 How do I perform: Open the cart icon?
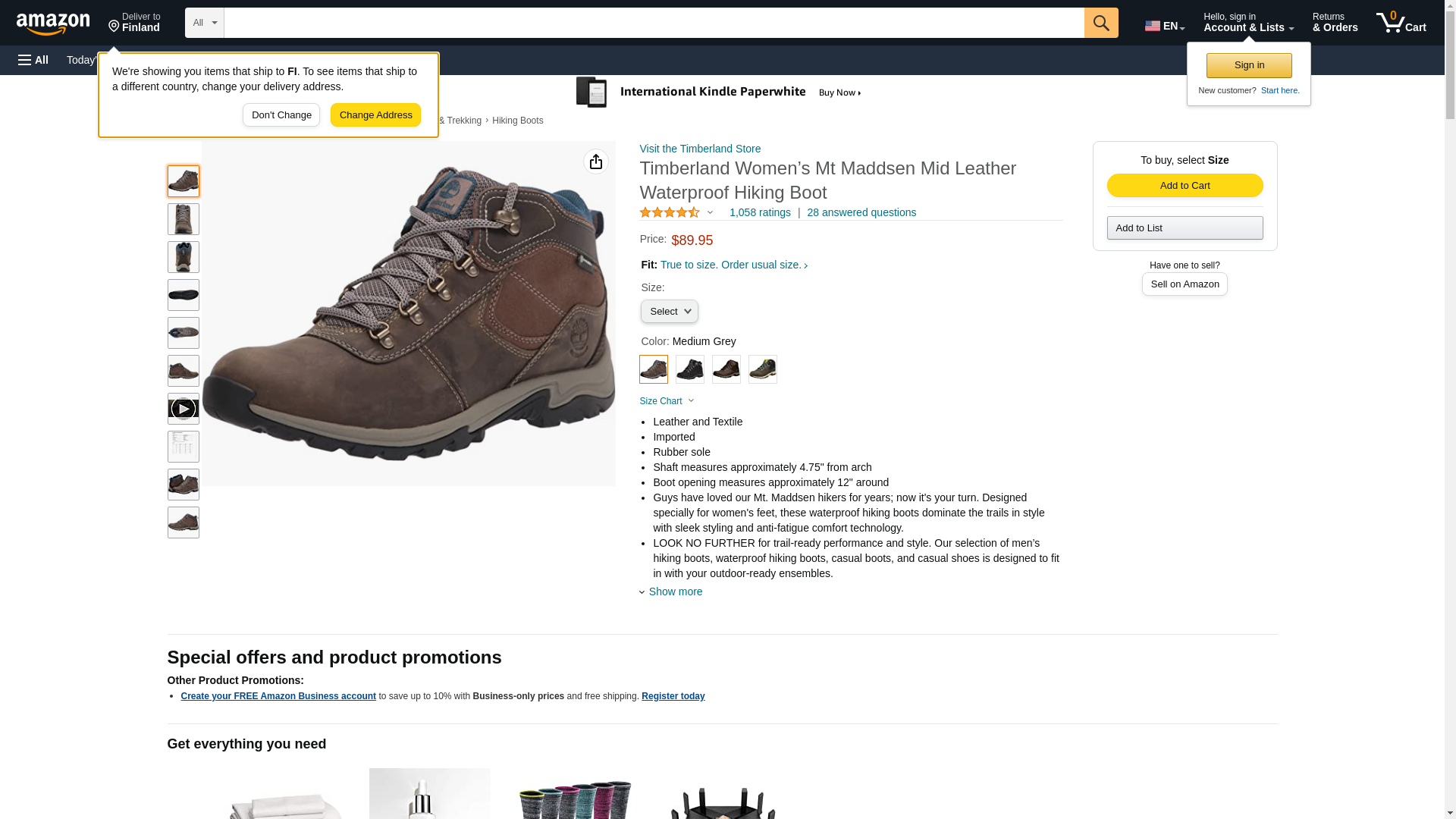1400,23
